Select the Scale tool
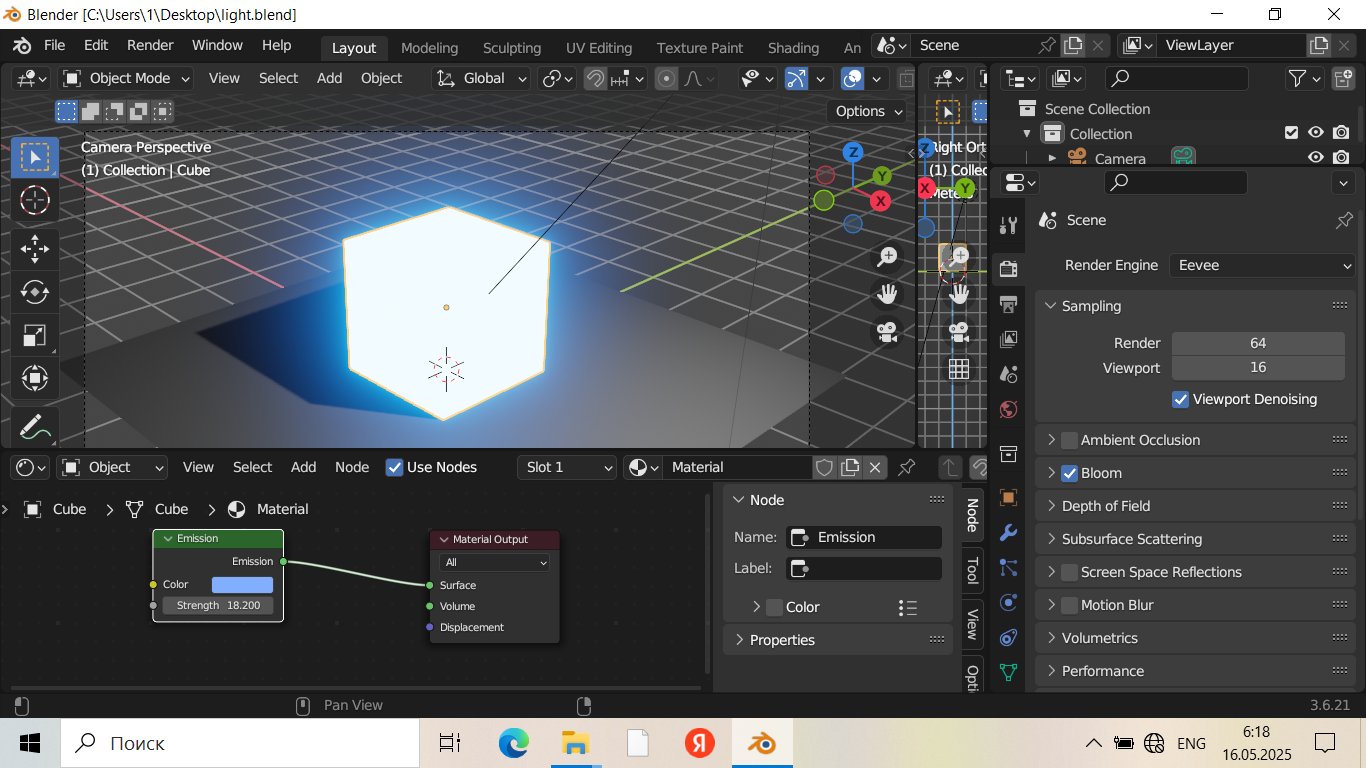 (35, 336)
